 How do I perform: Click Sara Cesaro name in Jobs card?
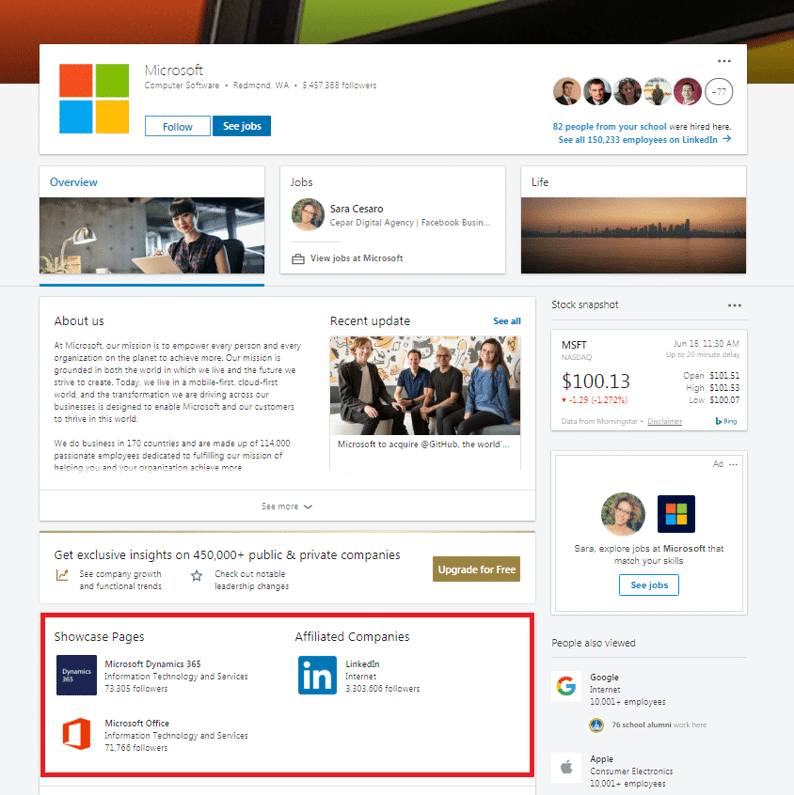[356, 208]
